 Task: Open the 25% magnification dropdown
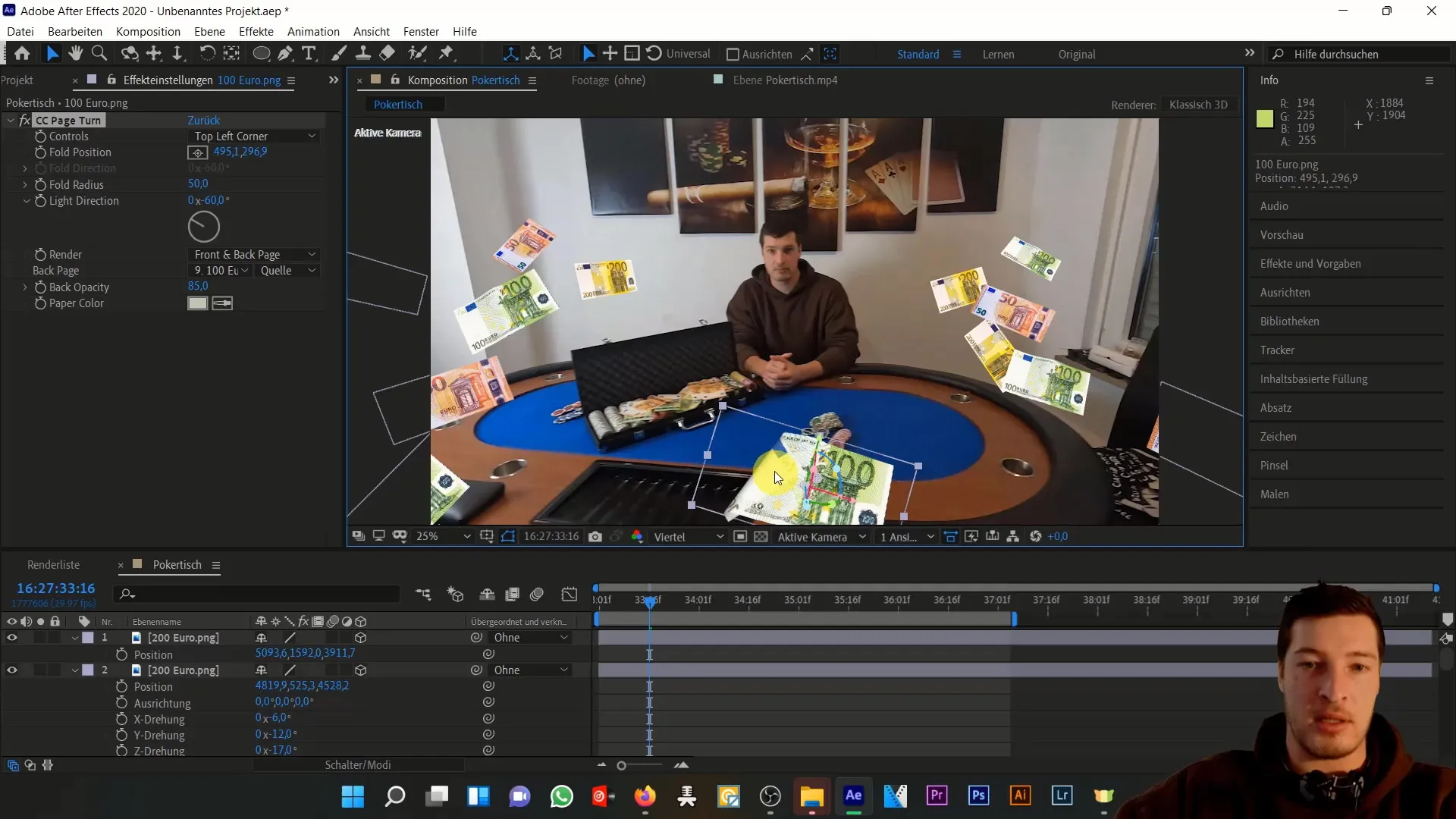[444, 536]
